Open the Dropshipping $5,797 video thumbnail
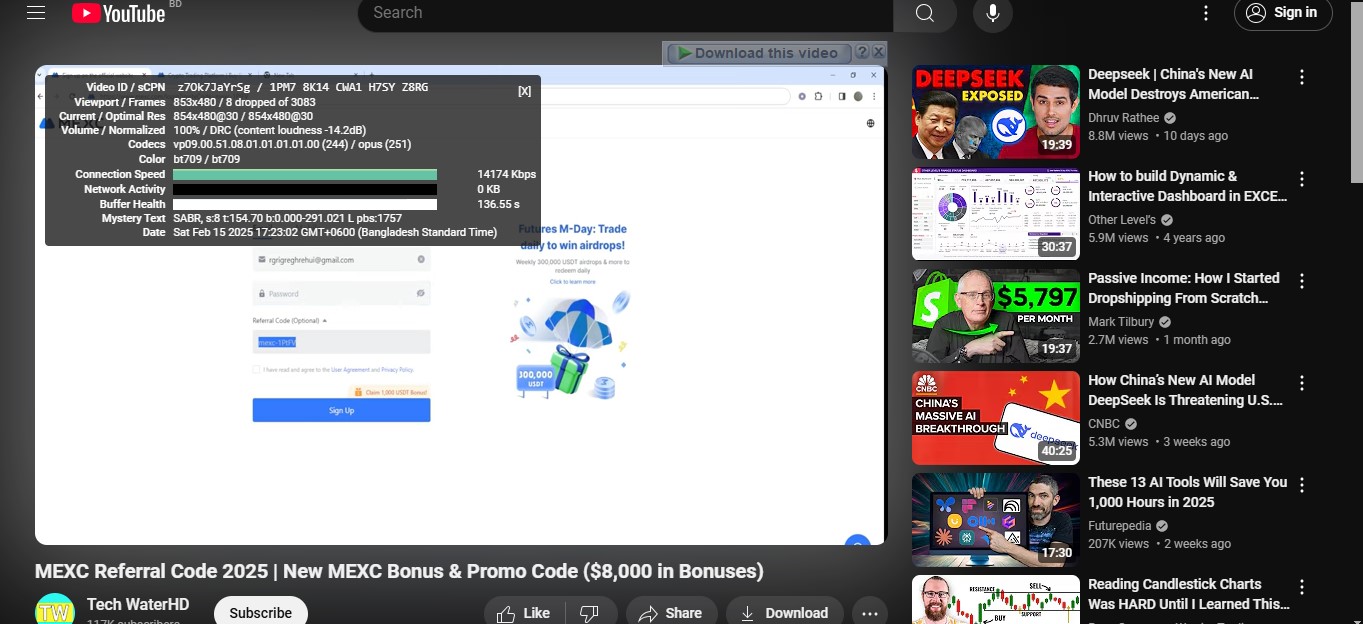The image size is (1363, 624). tap(996, 316)
